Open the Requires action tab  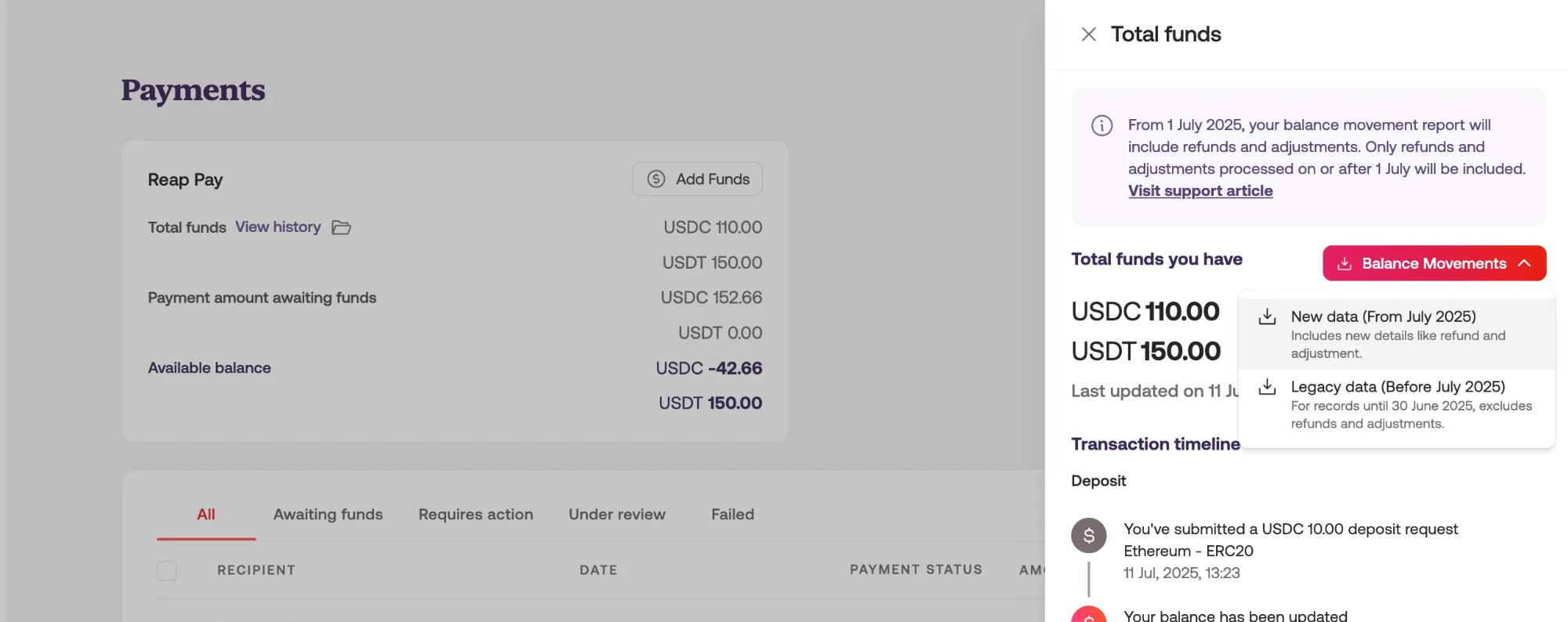pyautogui.click(x=476, y=515)
